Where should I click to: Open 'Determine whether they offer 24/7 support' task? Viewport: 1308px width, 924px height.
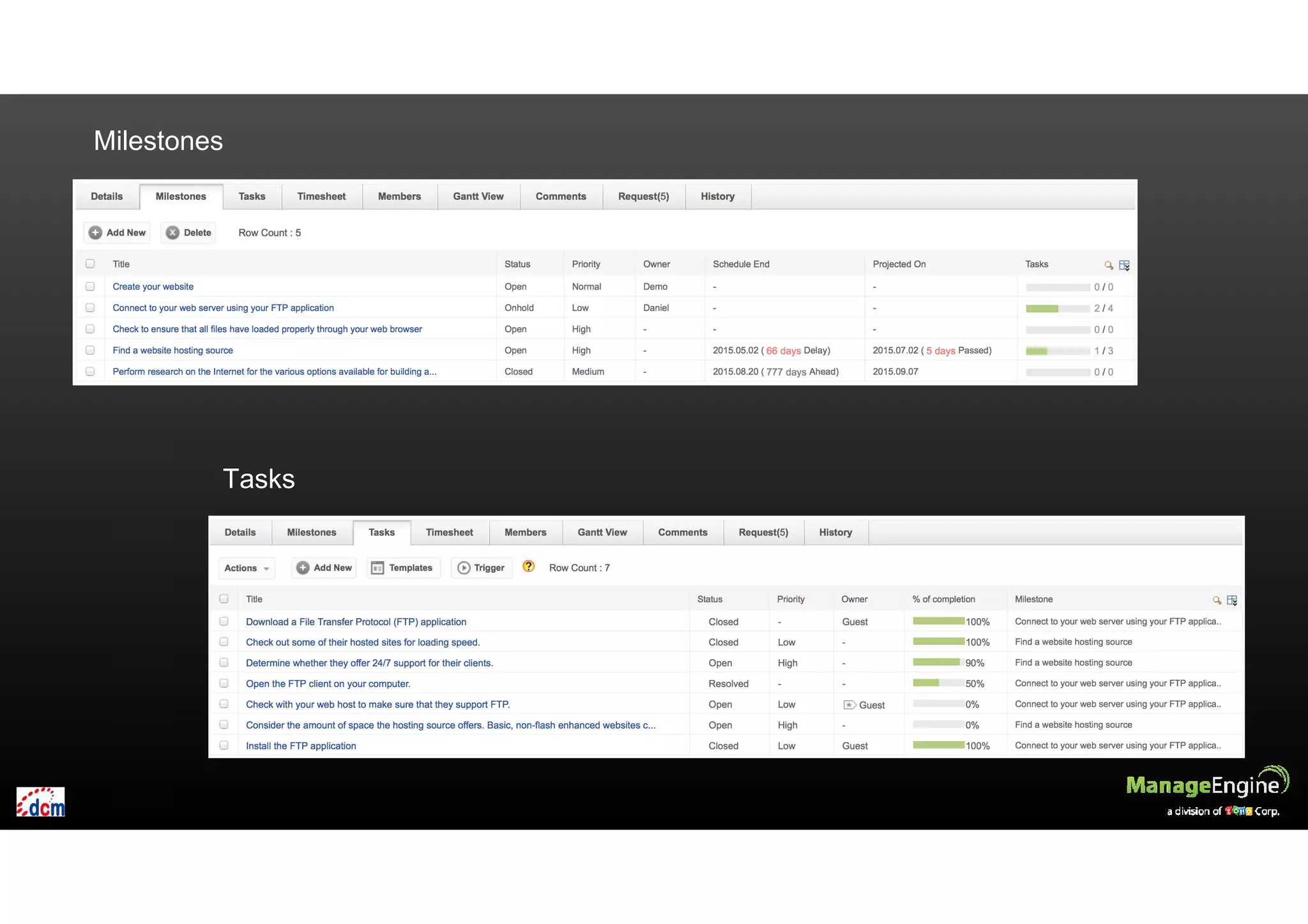[369, 663]
